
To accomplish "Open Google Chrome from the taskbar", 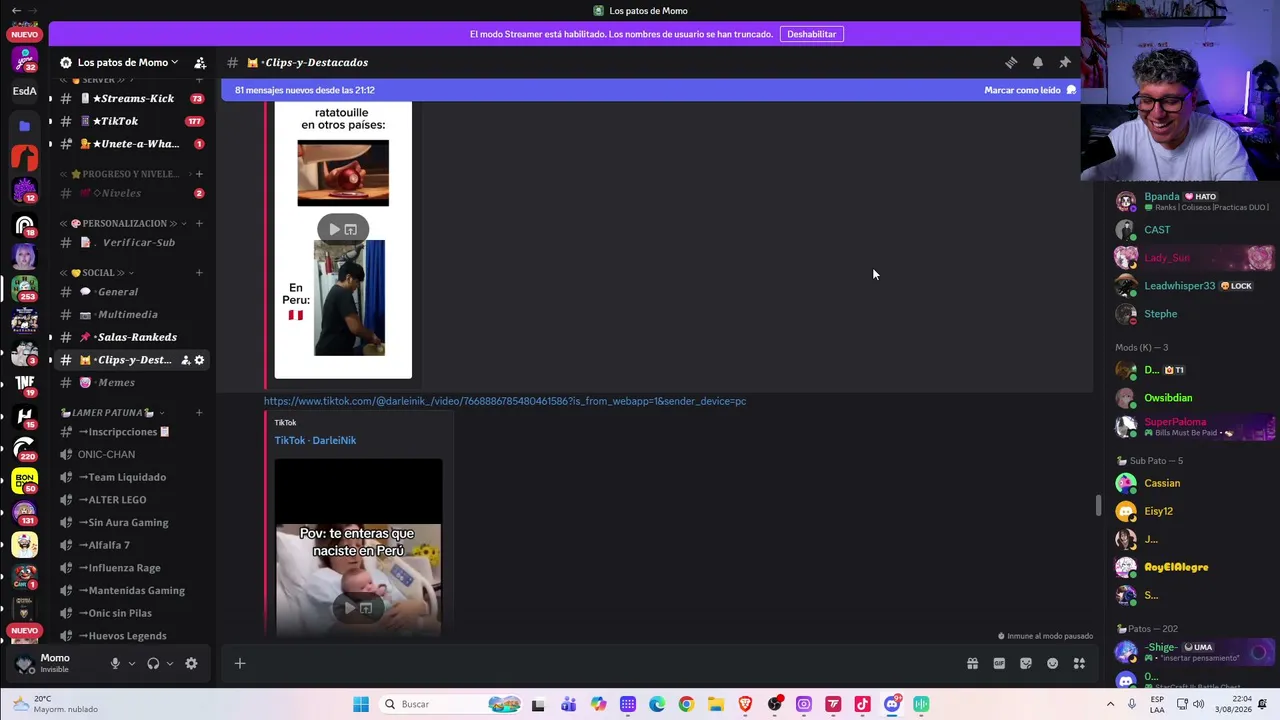I will [x=686, y=704].
